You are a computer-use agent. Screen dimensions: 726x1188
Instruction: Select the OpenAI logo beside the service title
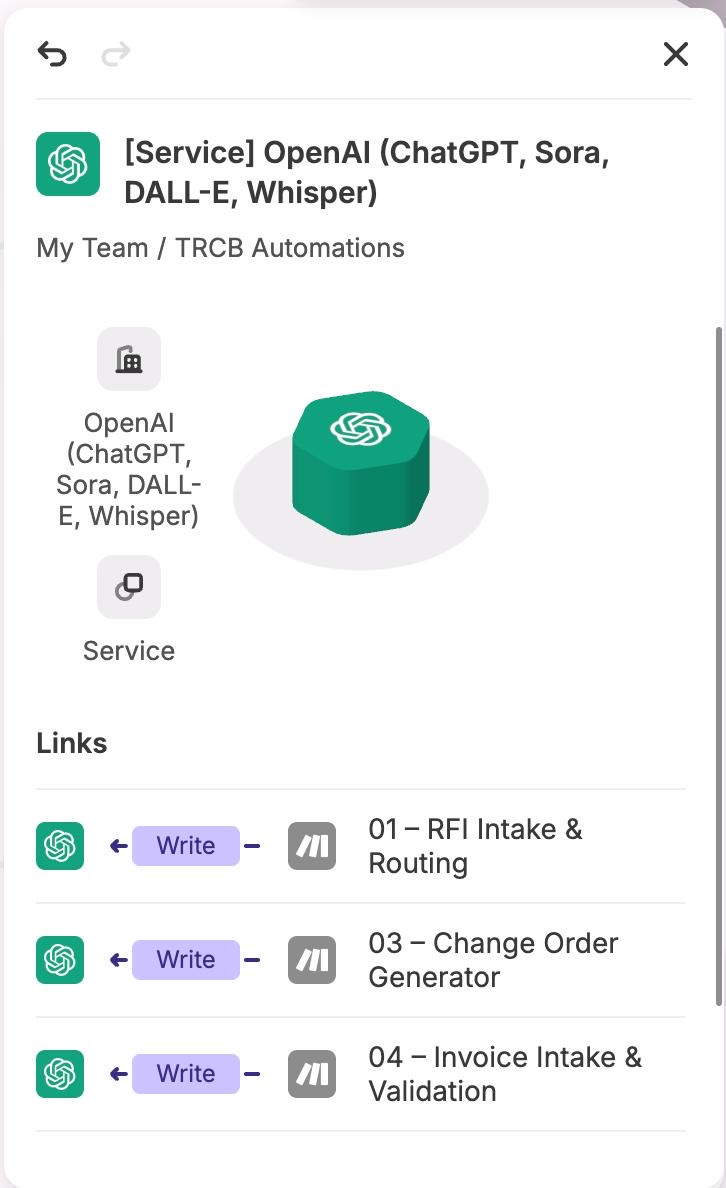pyautogui.click(x=67, y=163)
